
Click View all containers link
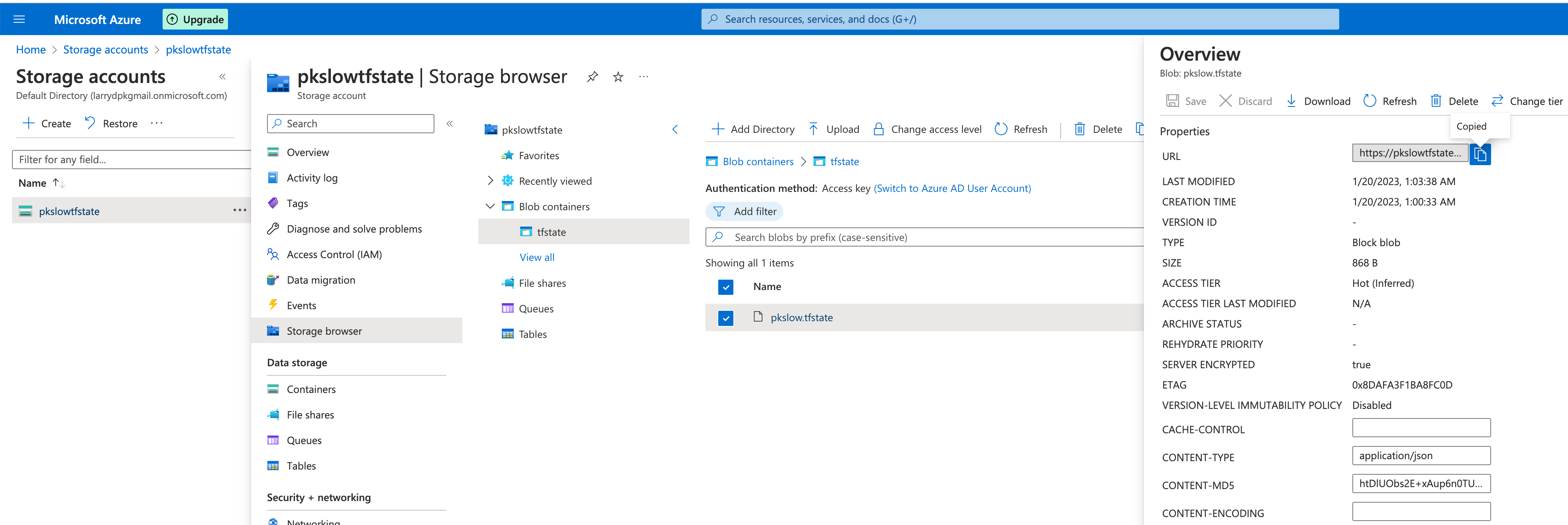point(537,257)
